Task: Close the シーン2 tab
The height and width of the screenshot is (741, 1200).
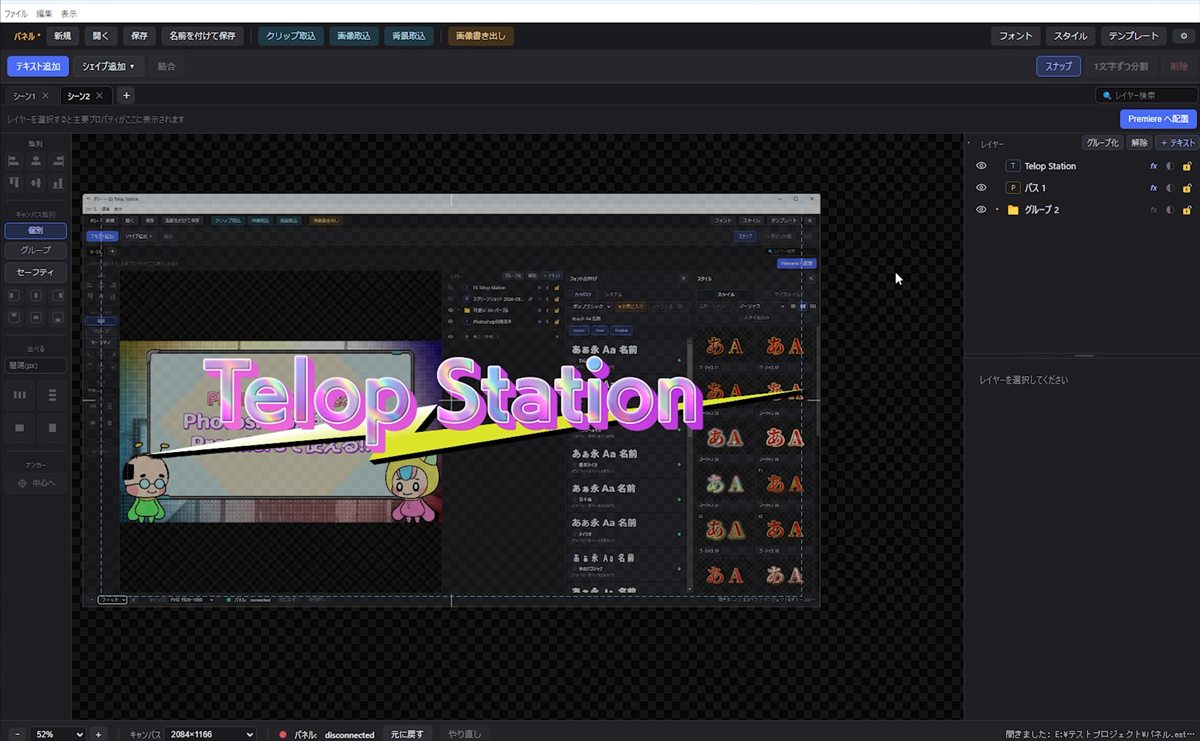Action: click(99, 96)
